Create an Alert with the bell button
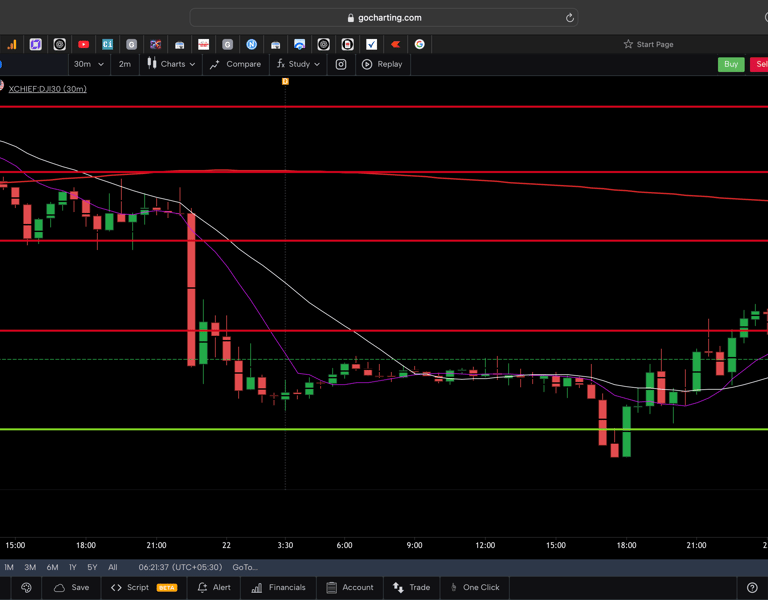This screenshot has height=600, width=768. [214, 588]
